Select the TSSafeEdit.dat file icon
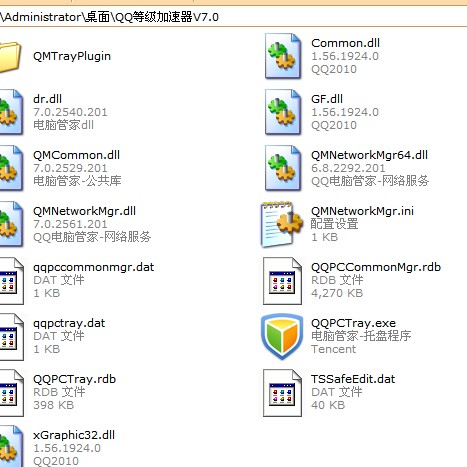This screenshot has width=467, height=467. tap(282, 393)
